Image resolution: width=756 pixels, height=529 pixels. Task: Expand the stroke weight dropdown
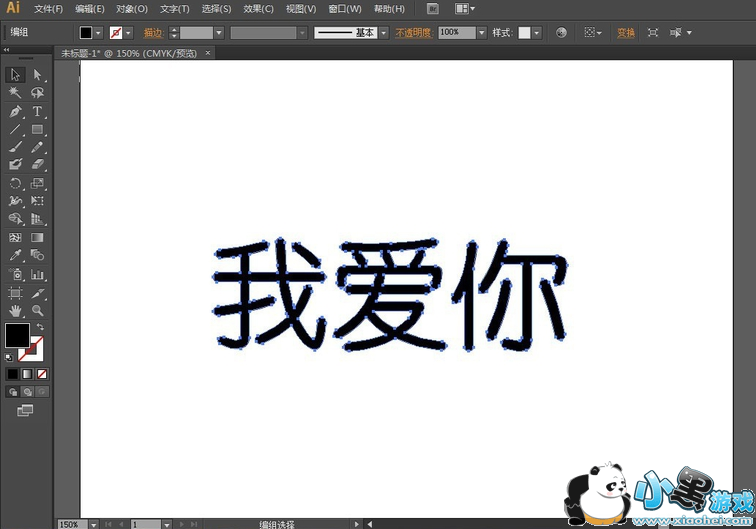(x=219, y=33)
